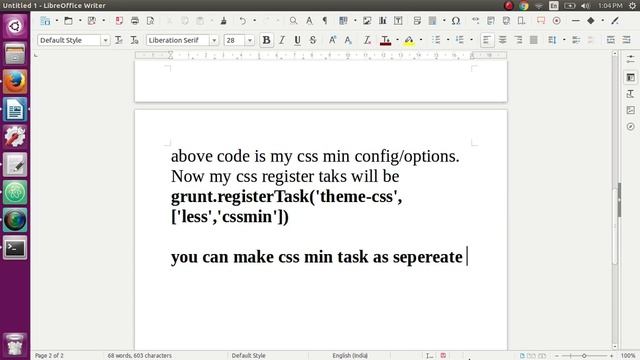Click the zoom out minus button
The height and width of the screenshot is (360, 640).
[x=557, y=356]
